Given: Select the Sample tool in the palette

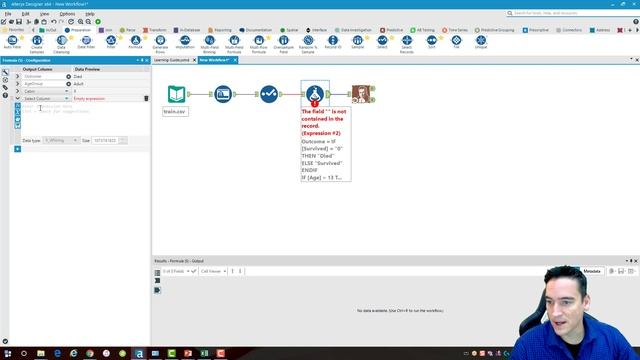Looking at the screenshot, I should (358, 42).
